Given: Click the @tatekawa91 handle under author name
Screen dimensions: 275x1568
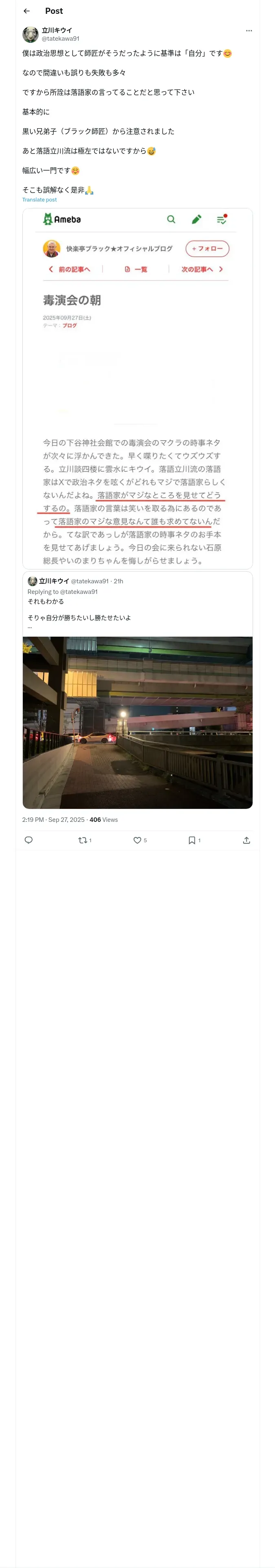Looking at the screenshot, I should click(x=60, y=38).
